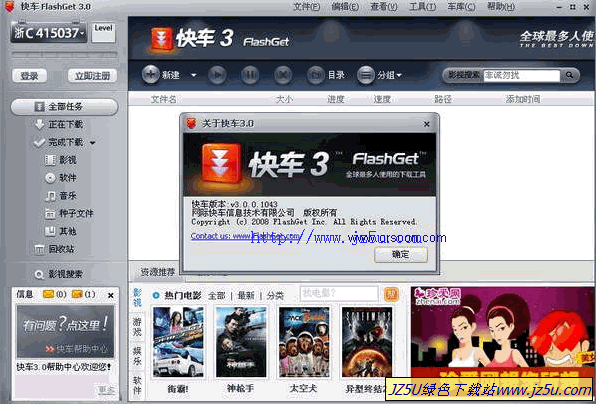The width and height of the screenshot is (596, 404).
Task: Click the 进度 column header
Action: (x=336, y=99)
